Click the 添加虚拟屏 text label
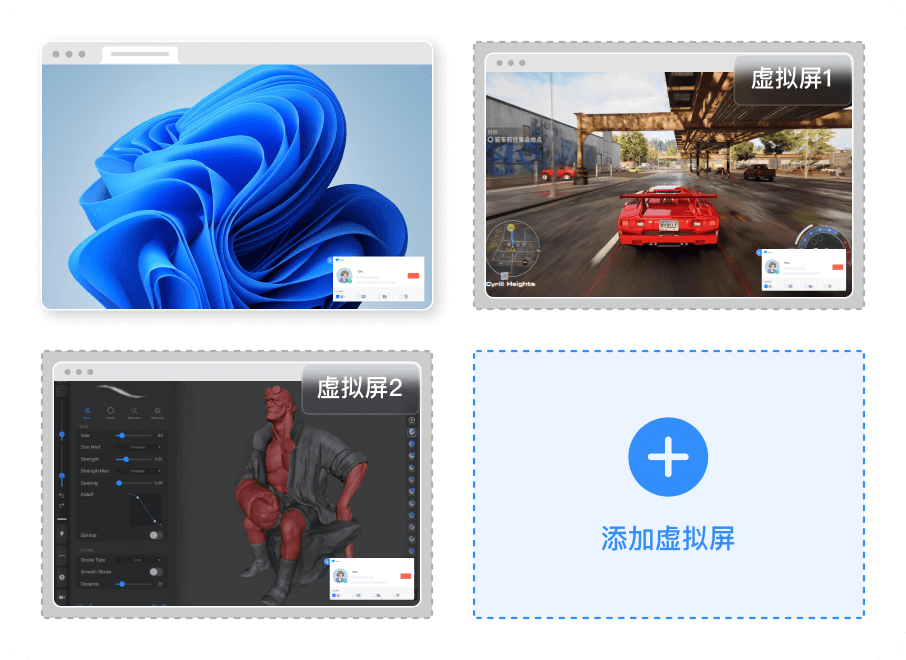The height and width of the screenshot is (660, 906). pyautogui.click(x=667, y=540)
